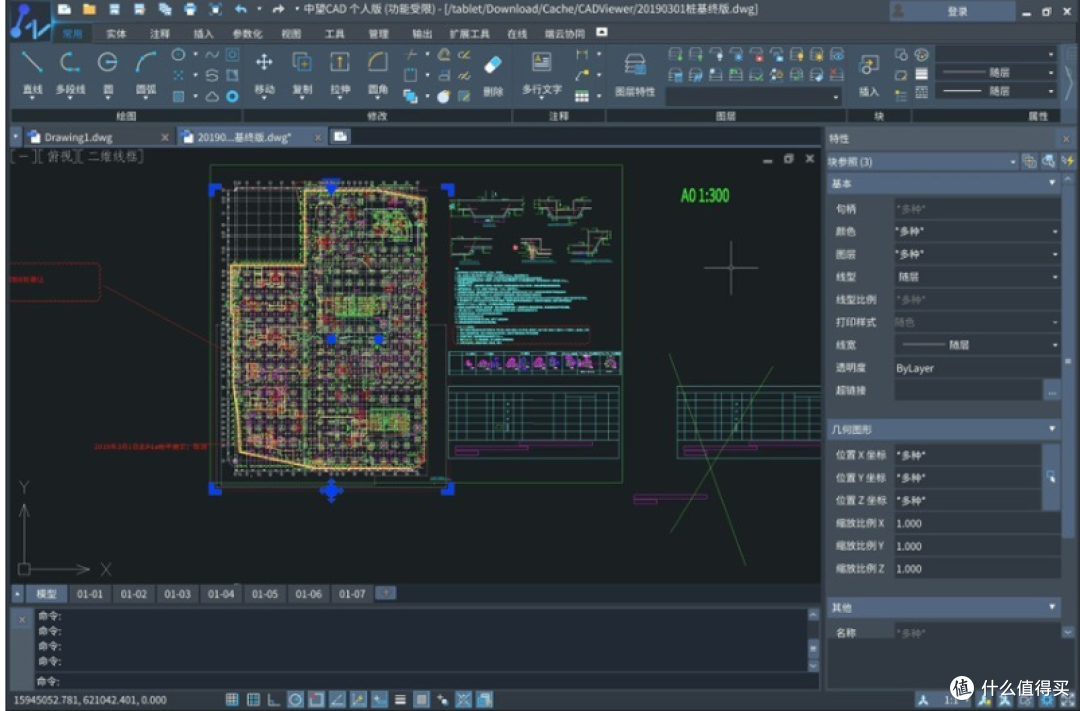Click the Redo arrow in quick access toolbar
This screenshot has height=711, width=1080.
(278, 10)
